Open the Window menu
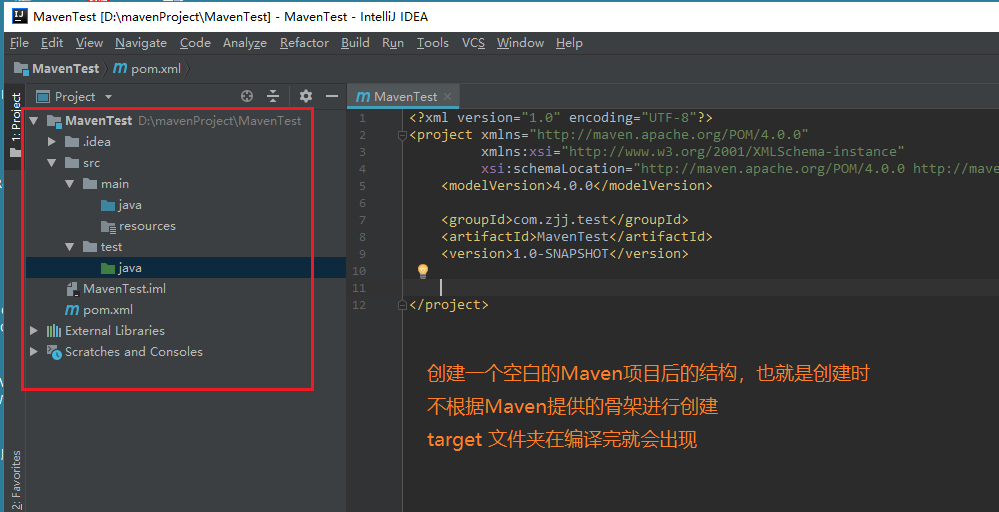 (520, 43)
